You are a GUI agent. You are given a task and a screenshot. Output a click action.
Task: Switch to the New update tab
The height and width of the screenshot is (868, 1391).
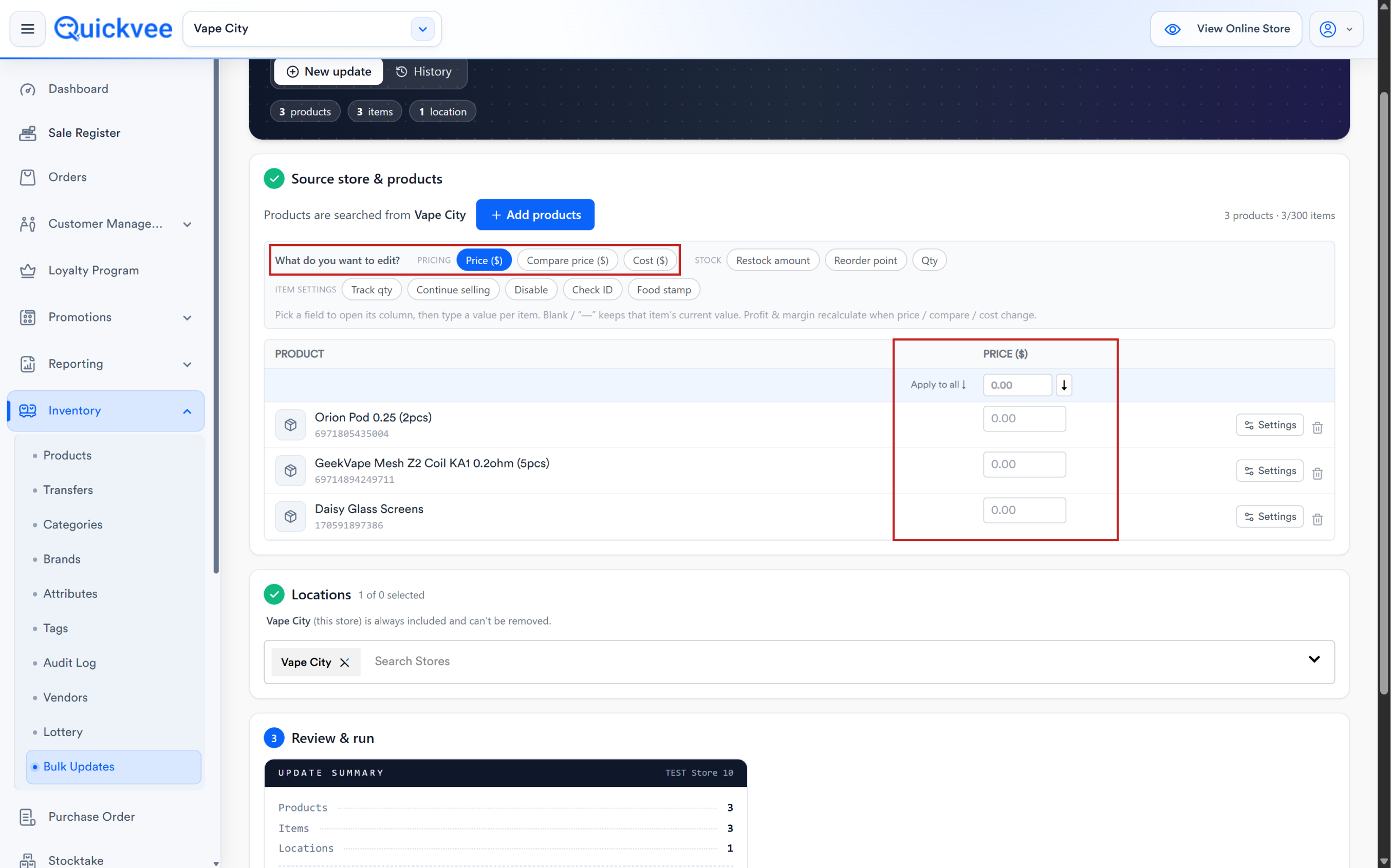point(328,72)
